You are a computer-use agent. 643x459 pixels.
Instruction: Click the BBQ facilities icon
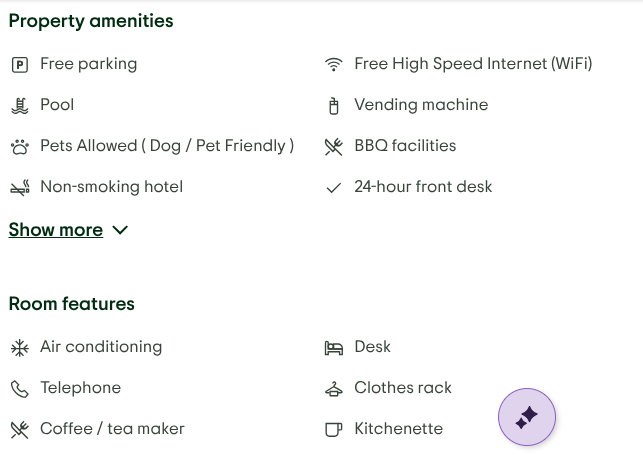point(334,147)
